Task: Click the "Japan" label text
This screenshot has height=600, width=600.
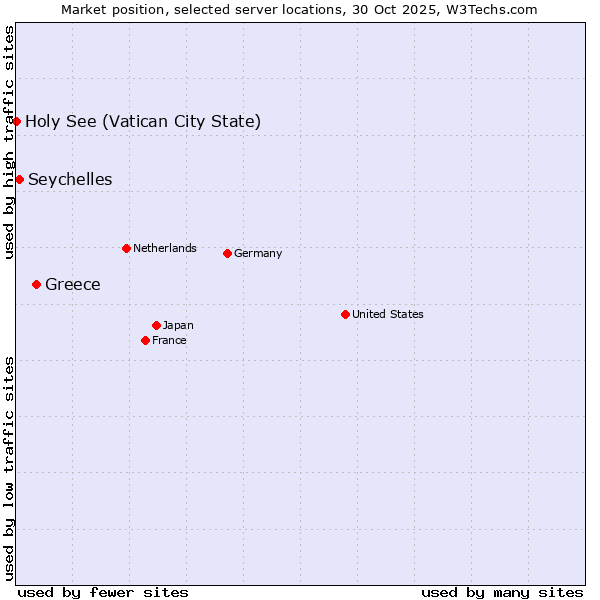Action: coord(178,326)
